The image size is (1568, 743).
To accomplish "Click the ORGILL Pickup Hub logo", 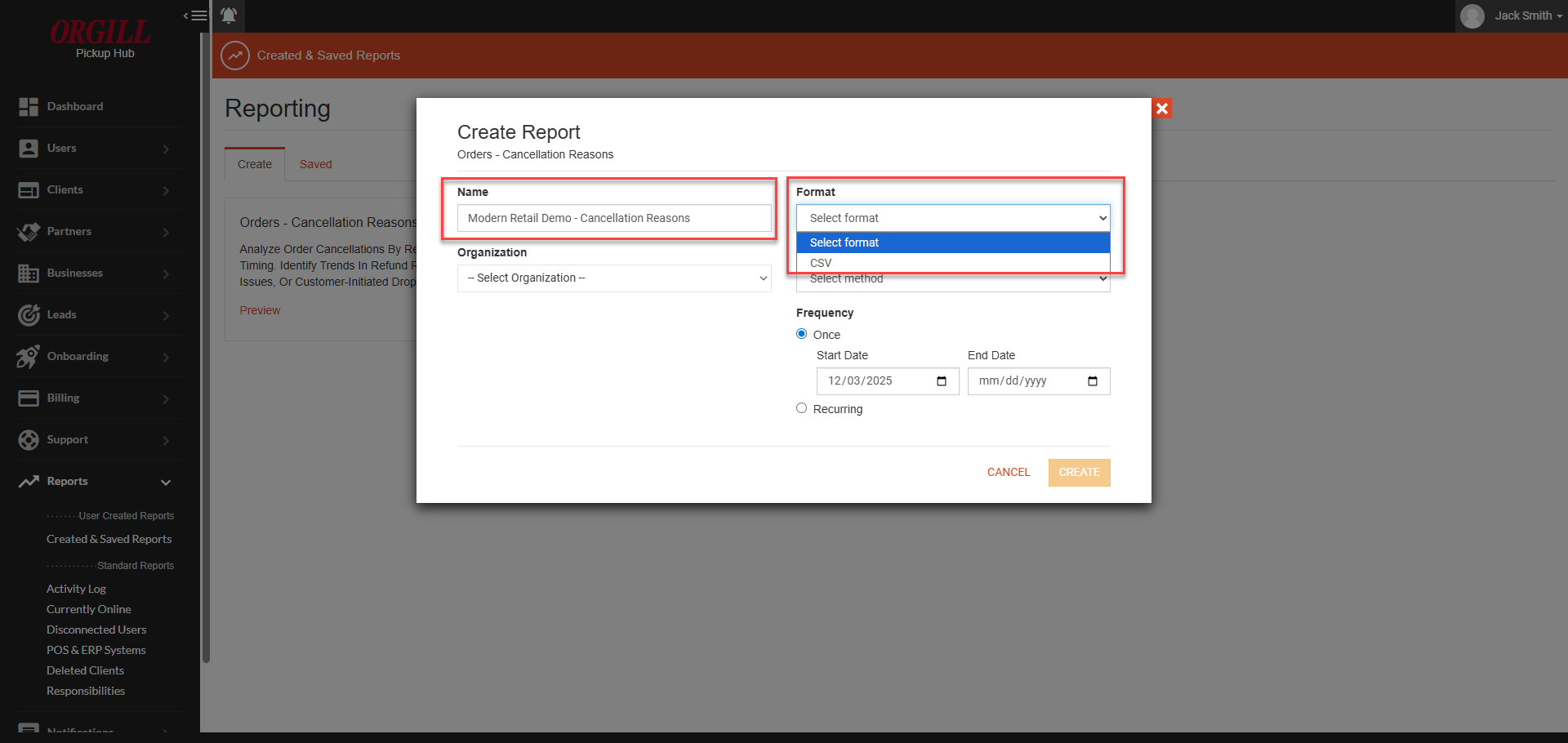I will pos(100,38).
